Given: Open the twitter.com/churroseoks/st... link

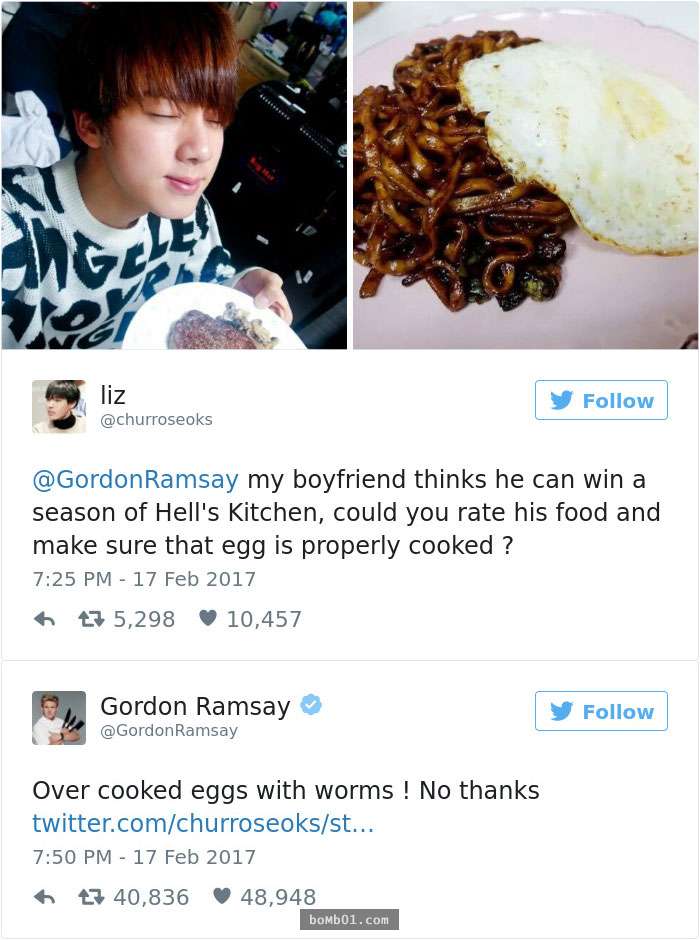Looking at the screenshot, I should pyautogui.click(x=203, y=823).
